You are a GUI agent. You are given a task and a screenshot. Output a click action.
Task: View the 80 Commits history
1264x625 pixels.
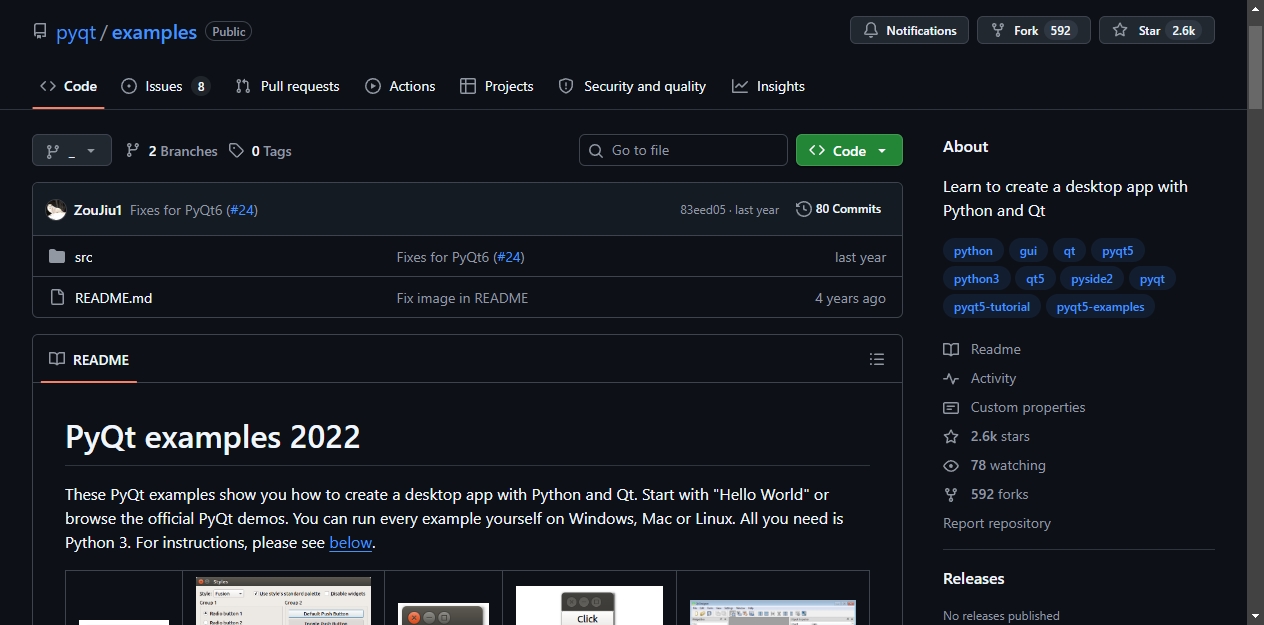point(839,209)
